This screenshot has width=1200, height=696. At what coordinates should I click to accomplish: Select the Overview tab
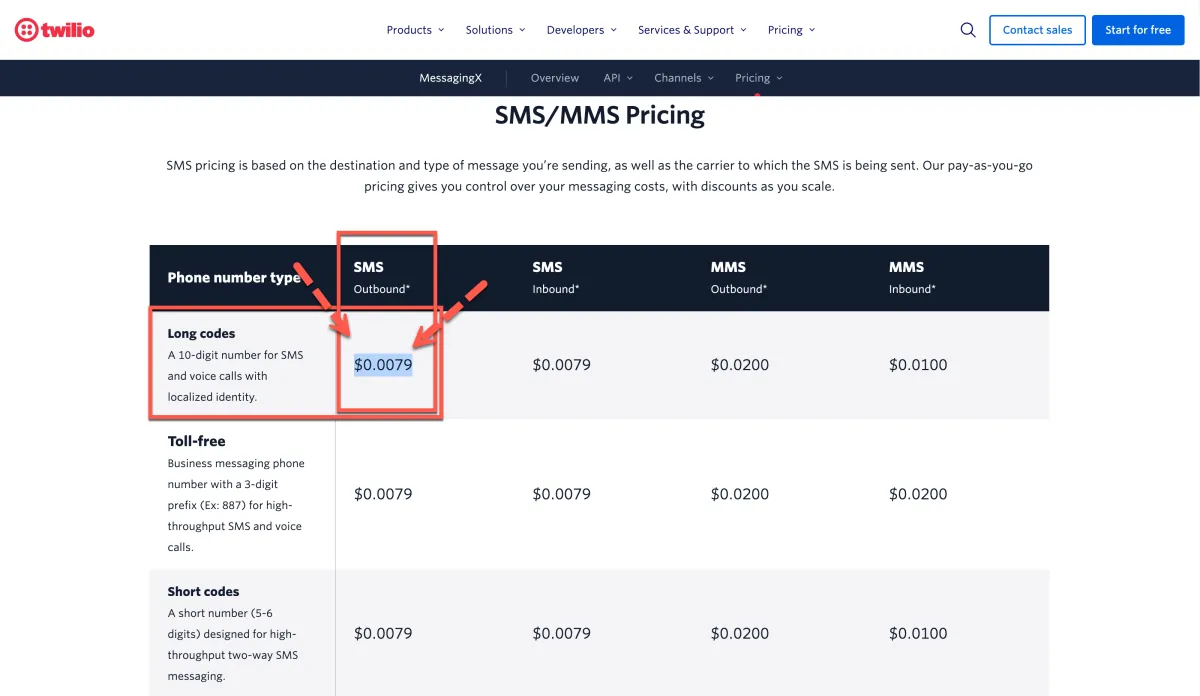pos(555,78)
